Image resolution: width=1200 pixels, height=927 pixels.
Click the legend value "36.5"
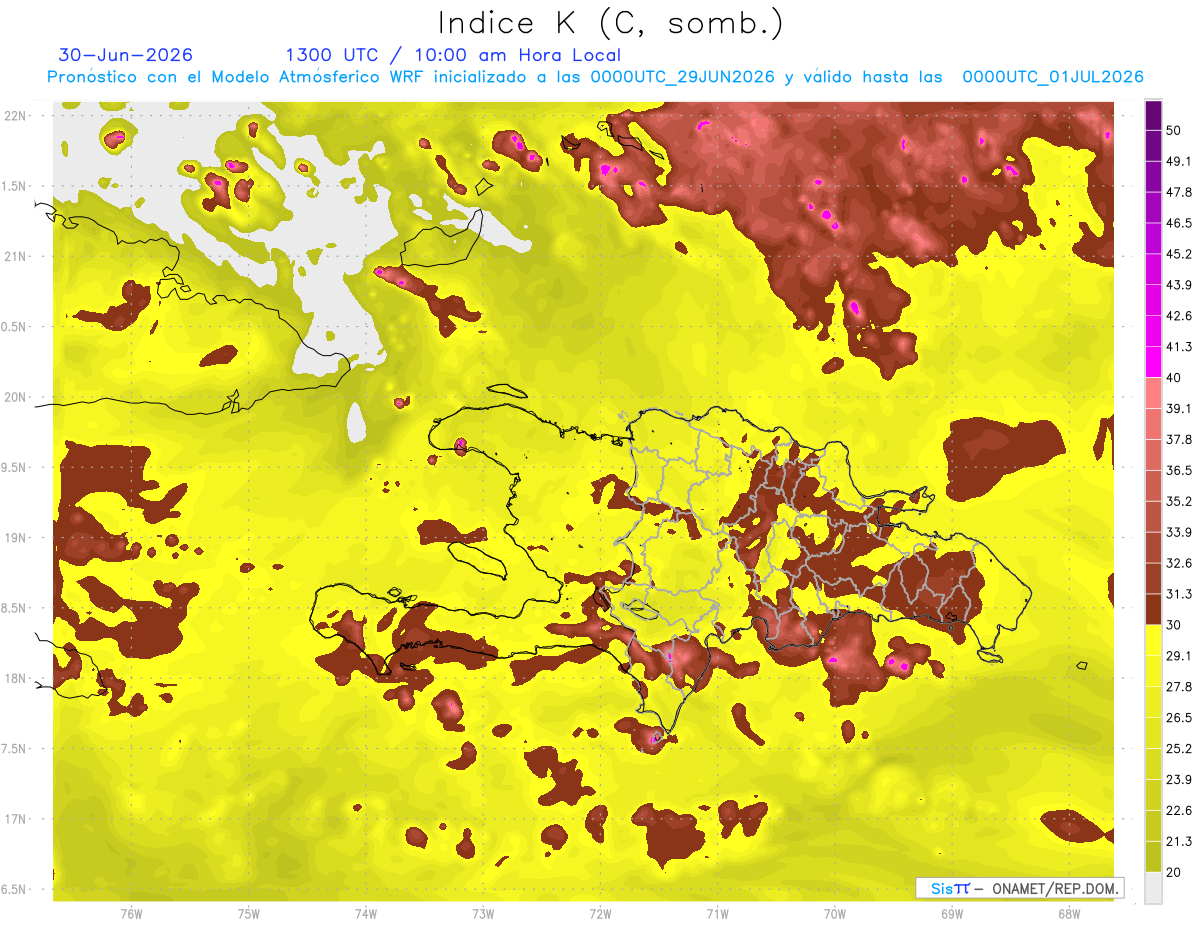tap(1179, 470)
